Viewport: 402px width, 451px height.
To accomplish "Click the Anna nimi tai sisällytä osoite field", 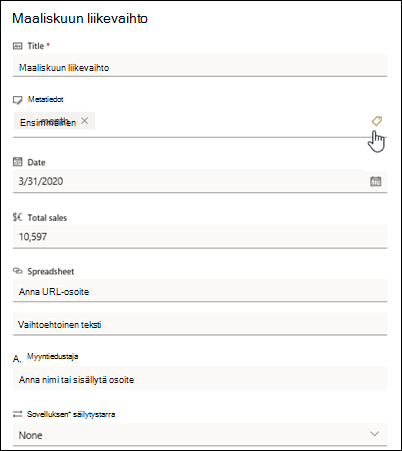I will click(x=200, y=378).
